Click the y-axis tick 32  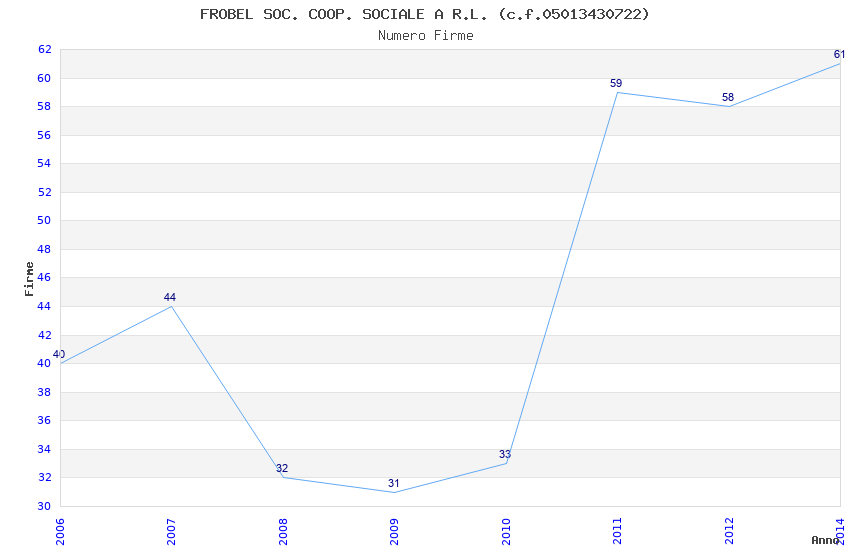tap(44, 477)
